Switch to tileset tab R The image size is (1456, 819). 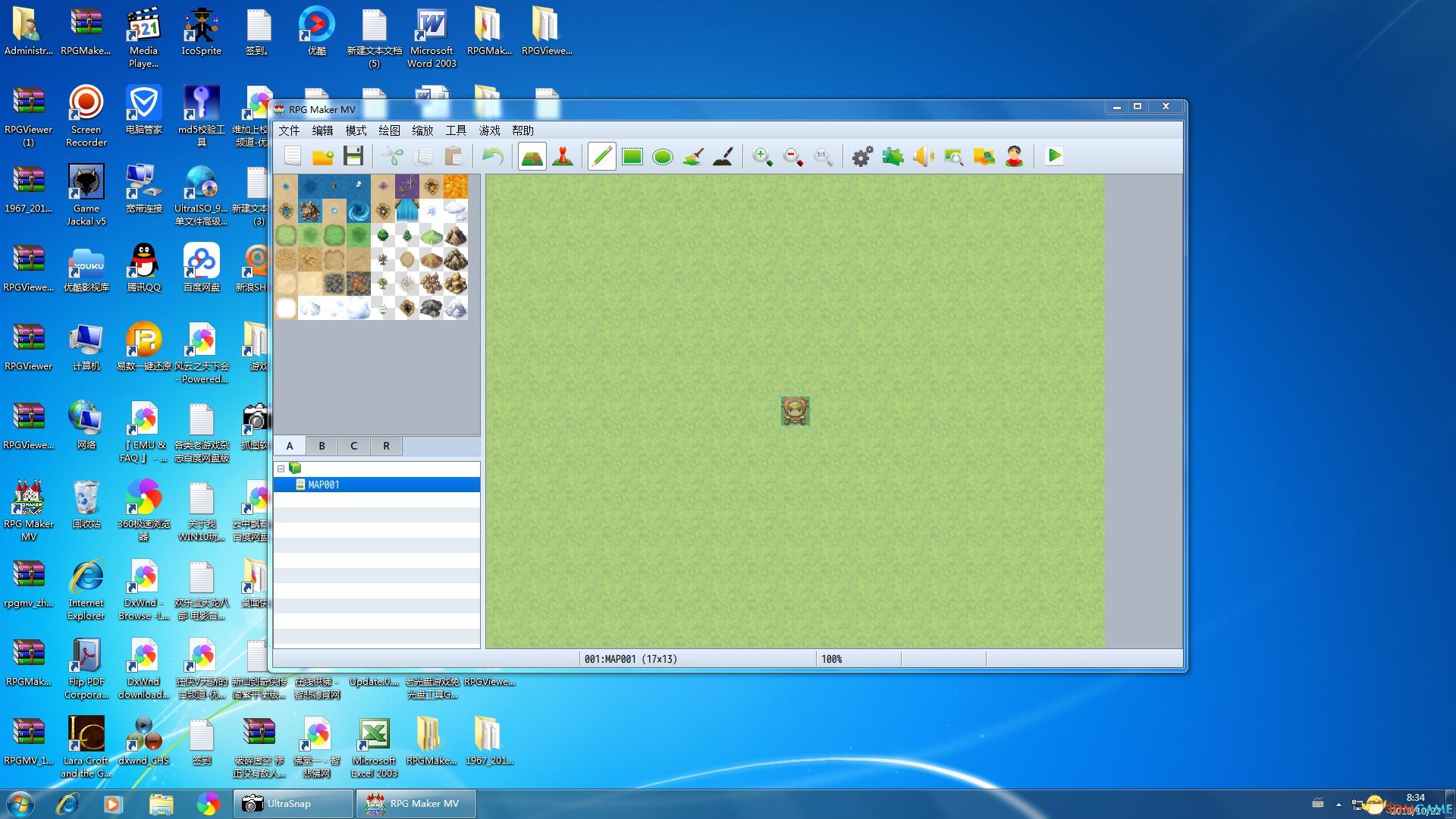pos(386,446)
